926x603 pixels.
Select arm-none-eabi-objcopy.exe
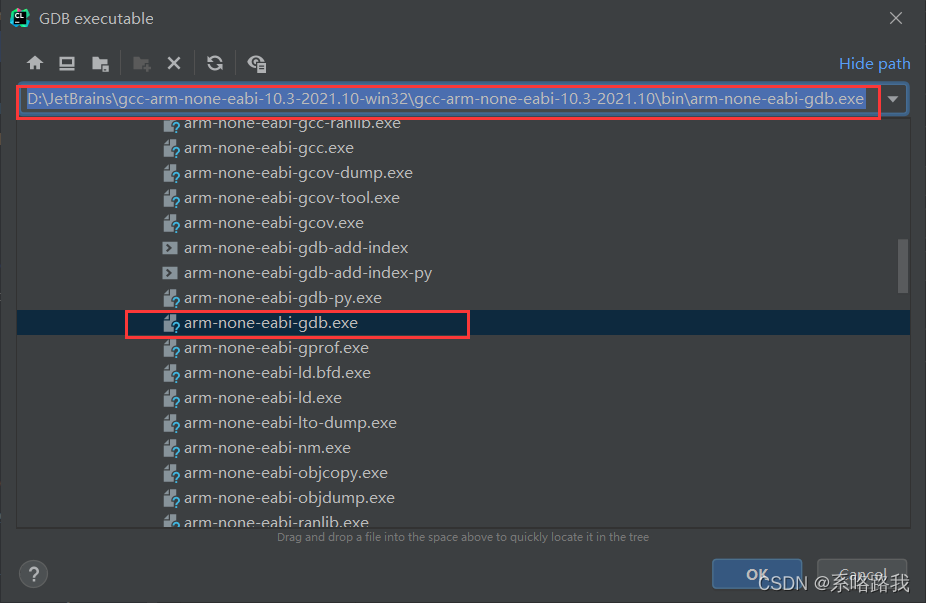pyautogui.click(x=286, y=473)
